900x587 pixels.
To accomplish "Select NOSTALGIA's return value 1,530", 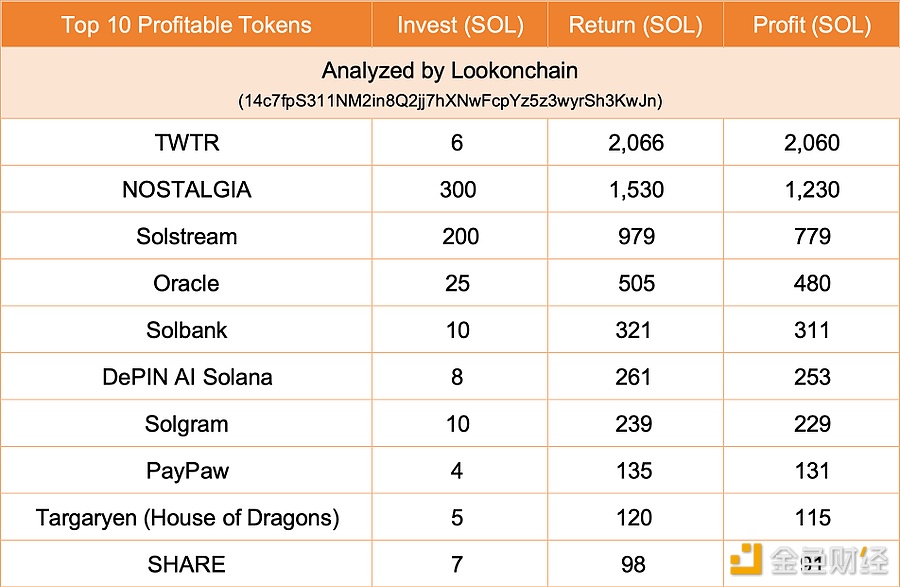I will (x=635, y=190).
